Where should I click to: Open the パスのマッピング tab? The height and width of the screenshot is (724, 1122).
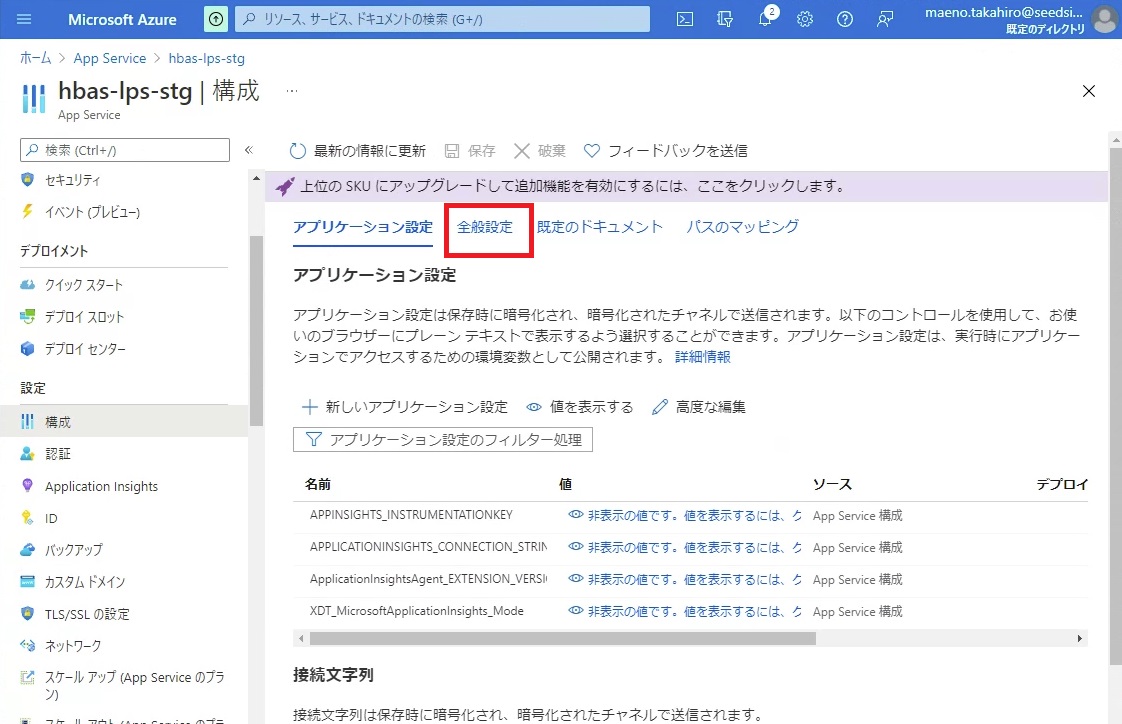[x=742, y=227]
